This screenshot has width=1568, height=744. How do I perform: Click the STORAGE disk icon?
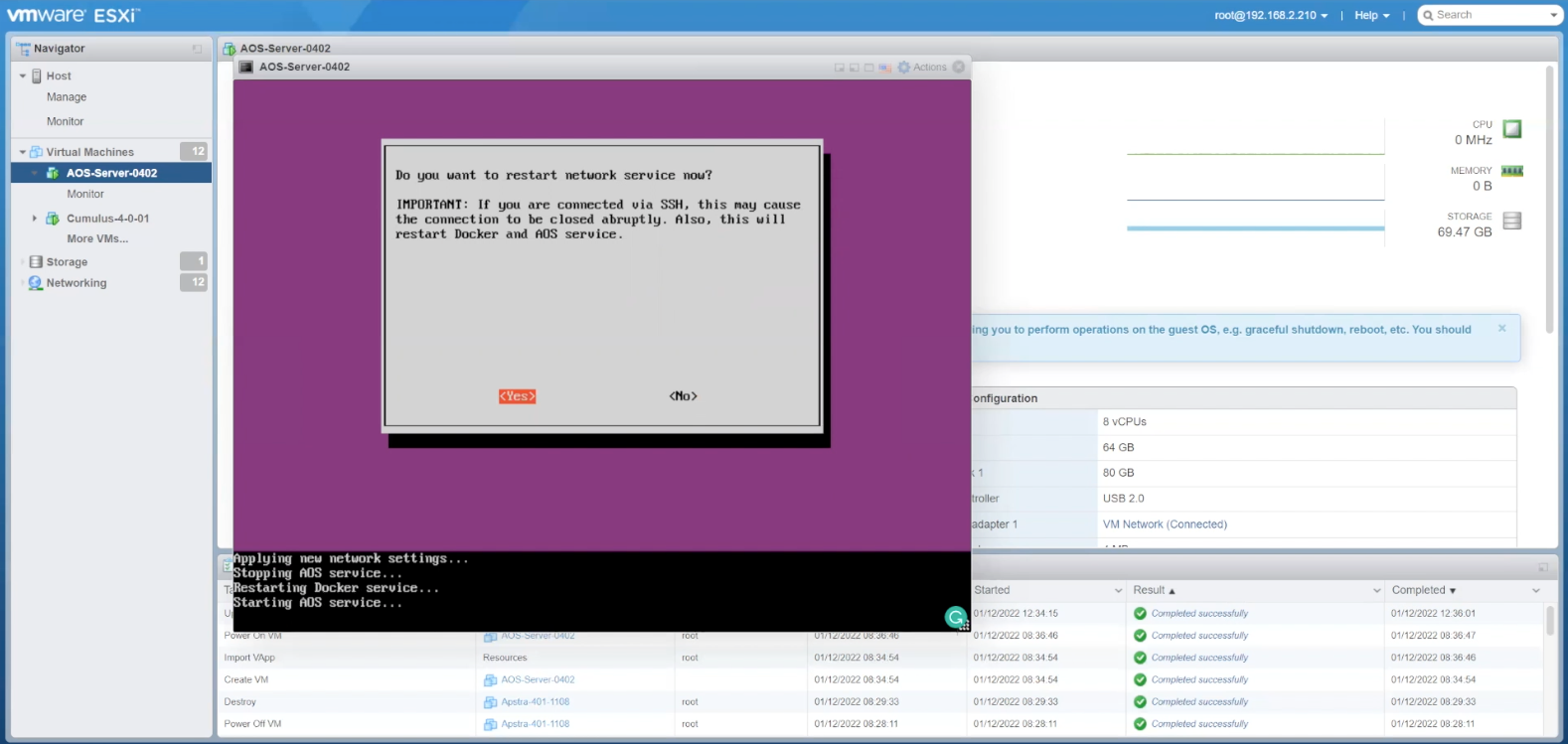coord(1512,221)
